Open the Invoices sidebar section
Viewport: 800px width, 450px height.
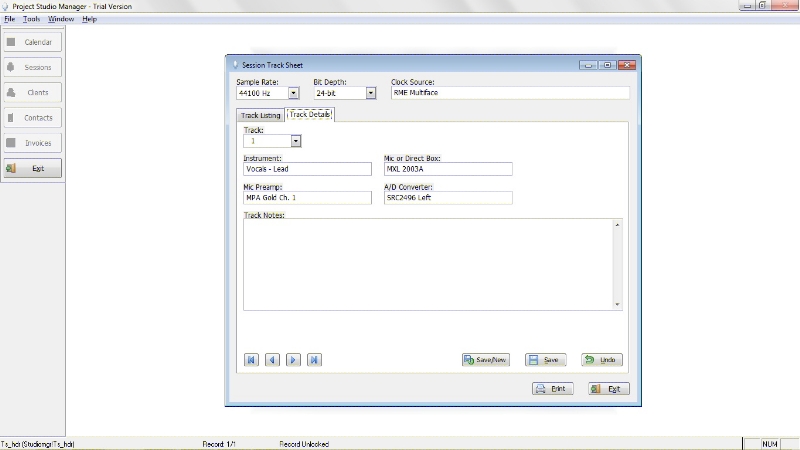33,143
